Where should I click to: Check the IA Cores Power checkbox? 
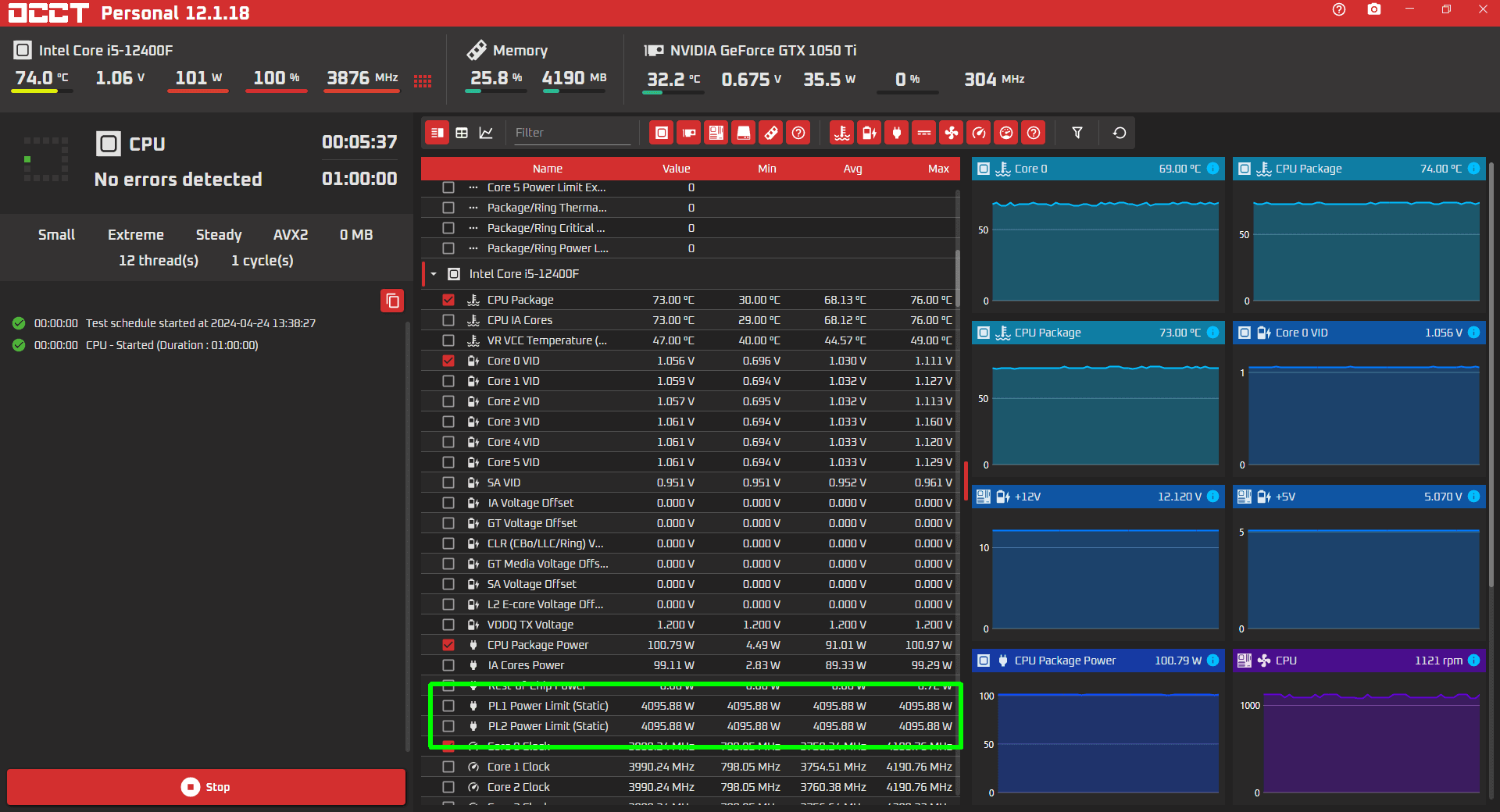[x=448, y=665]
